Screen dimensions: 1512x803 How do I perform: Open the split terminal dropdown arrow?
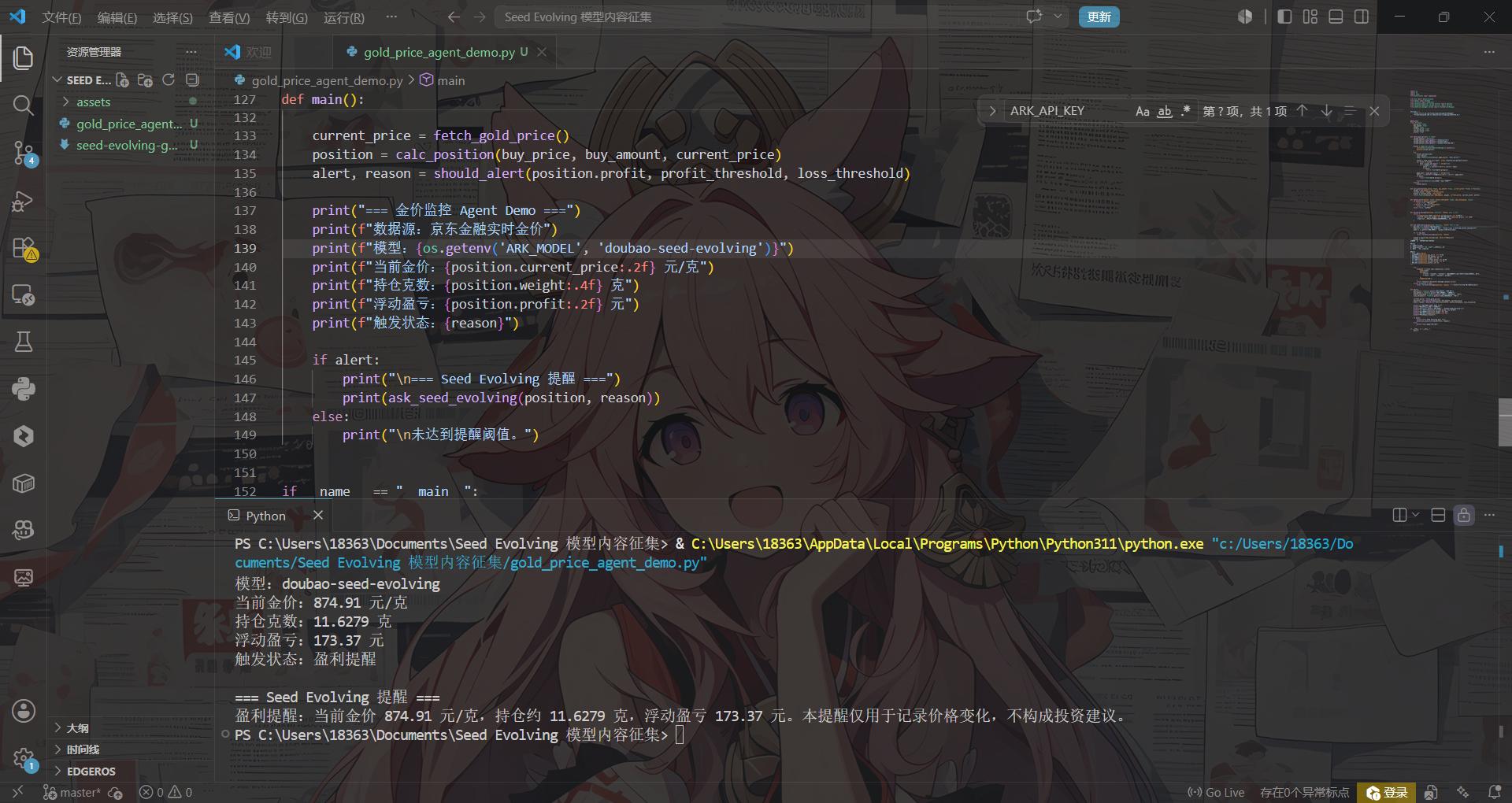[1415, 515]
